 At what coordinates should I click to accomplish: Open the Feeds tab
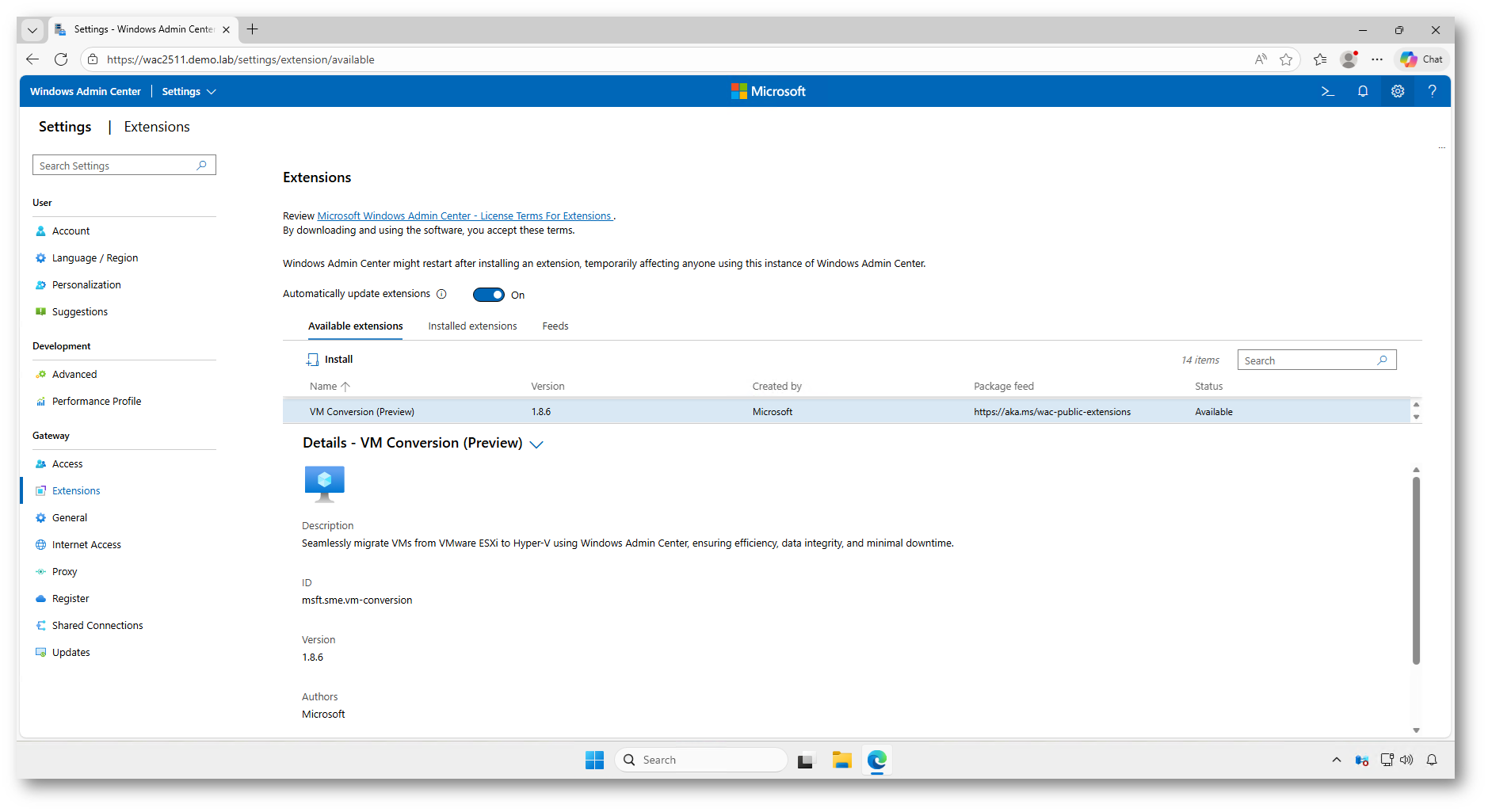(555, 326)
